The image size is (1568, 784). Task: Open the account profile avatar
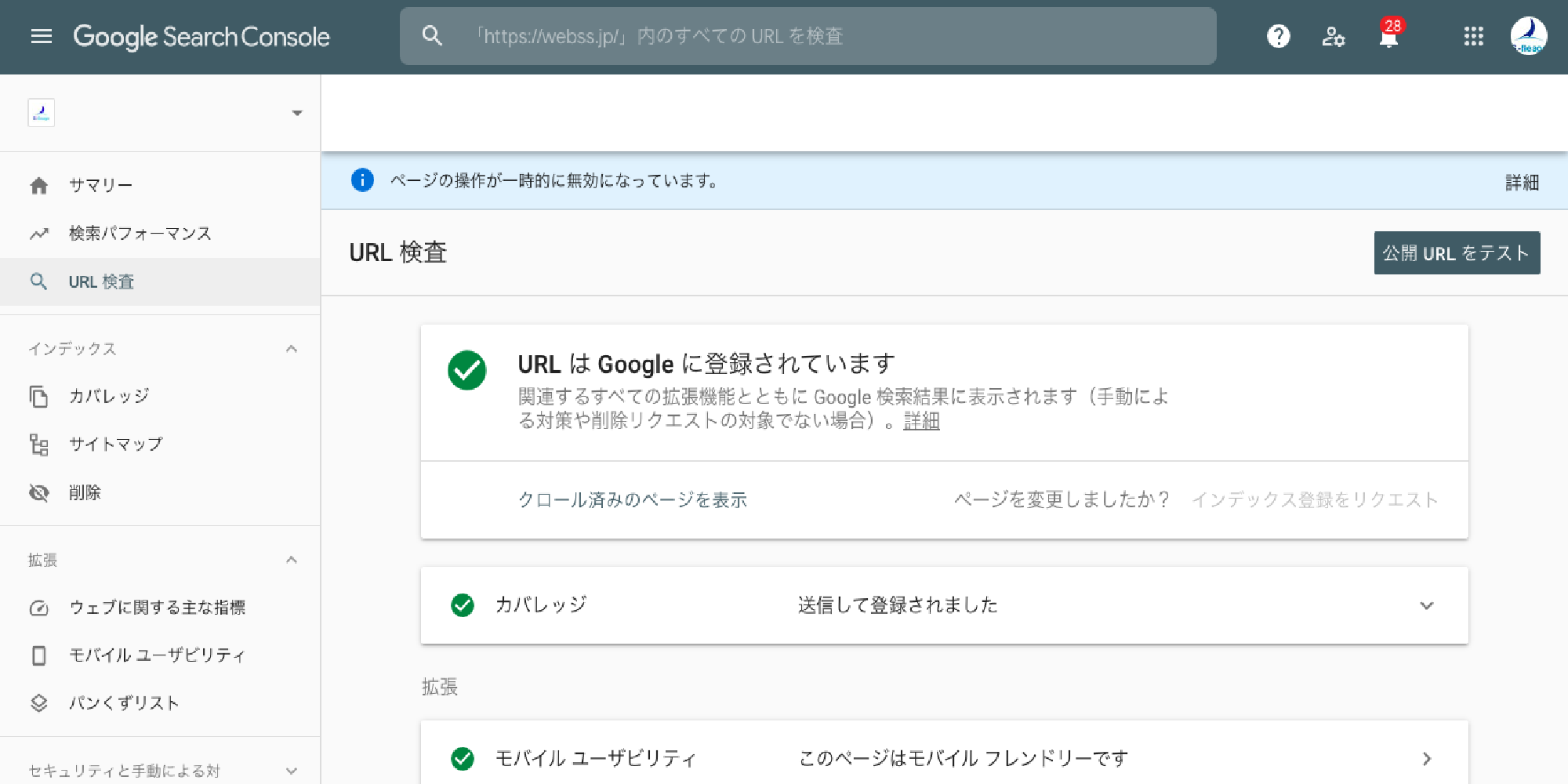click(1529, 36)
